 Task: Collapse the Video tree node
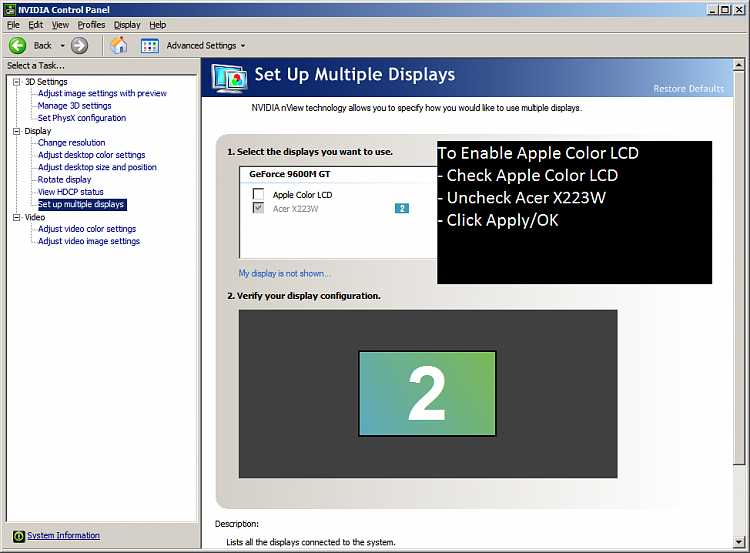point(17,217)
